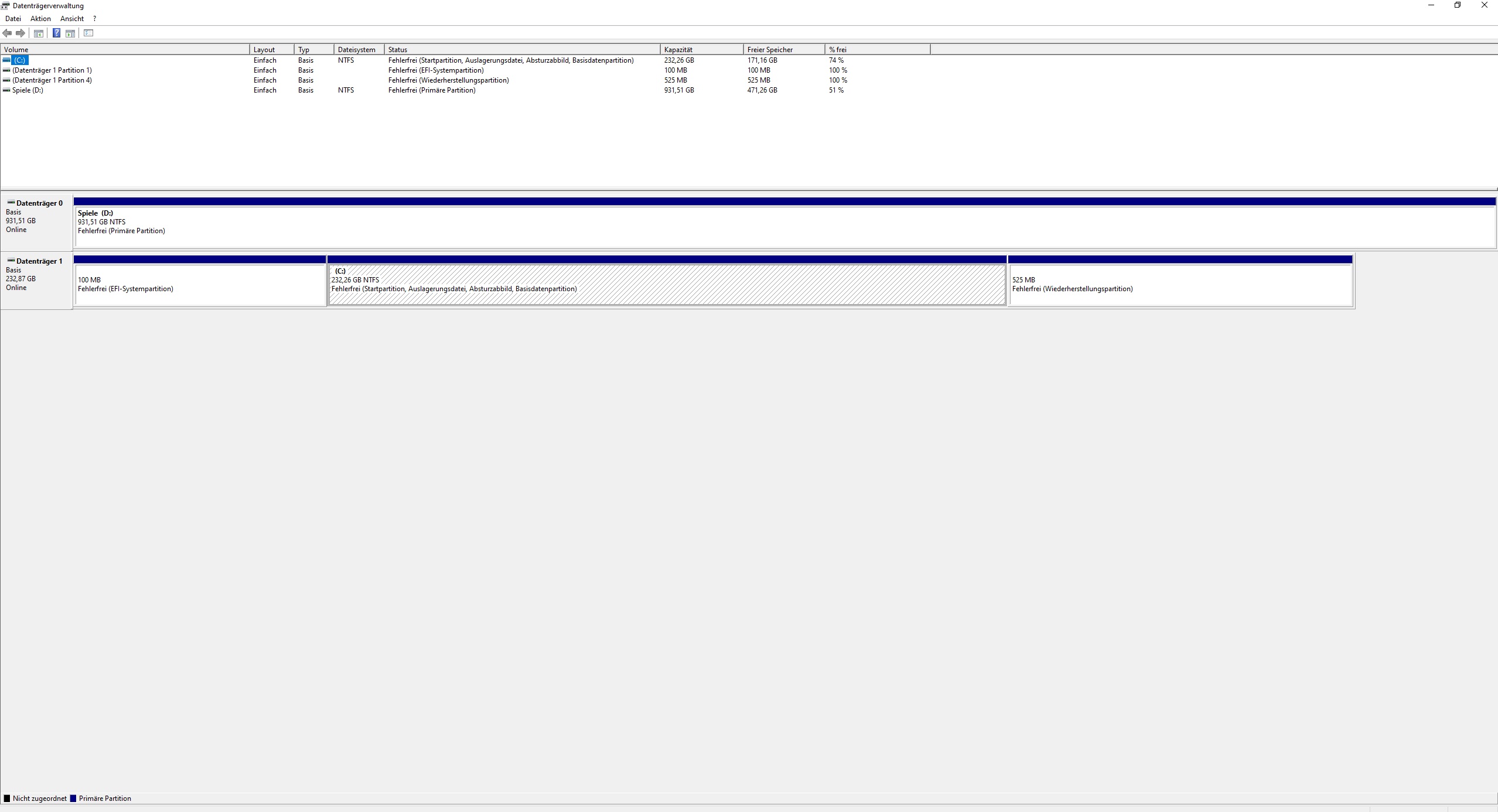
Task: Open the Ansicht menu
Action: pos(72,19)
